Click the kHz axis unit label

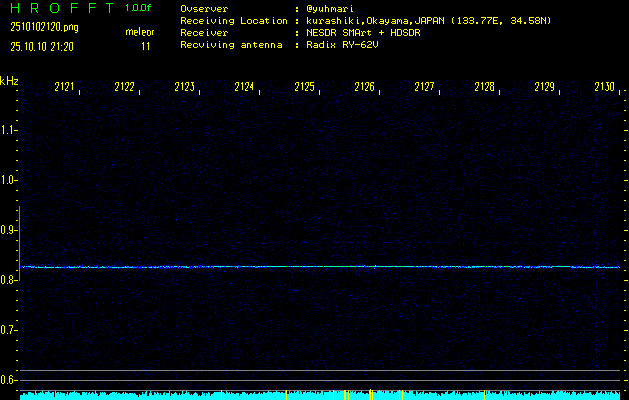(x=9, y=80)
